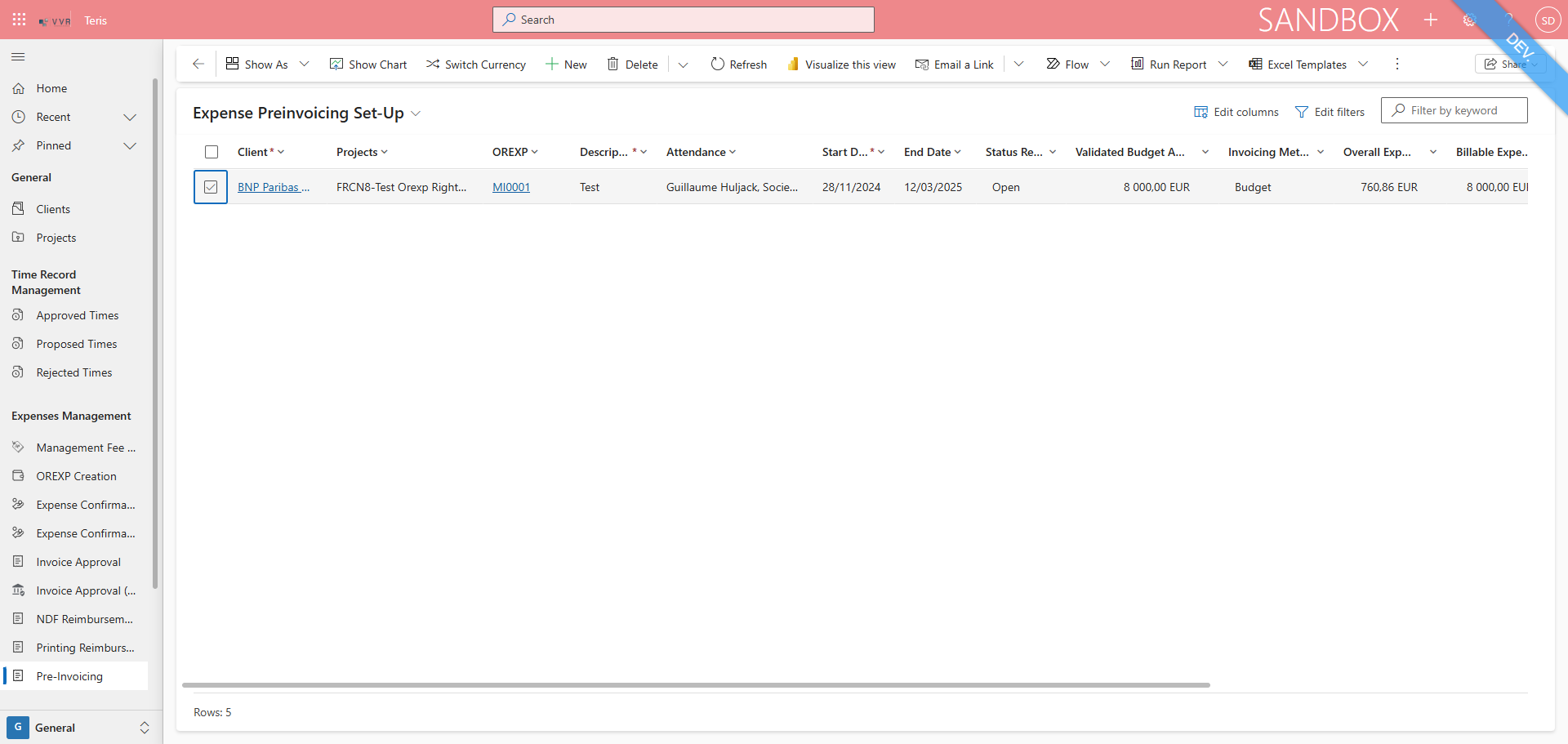Click the sidebar vertical scrollbar
1568x744 pixels.
155,333
